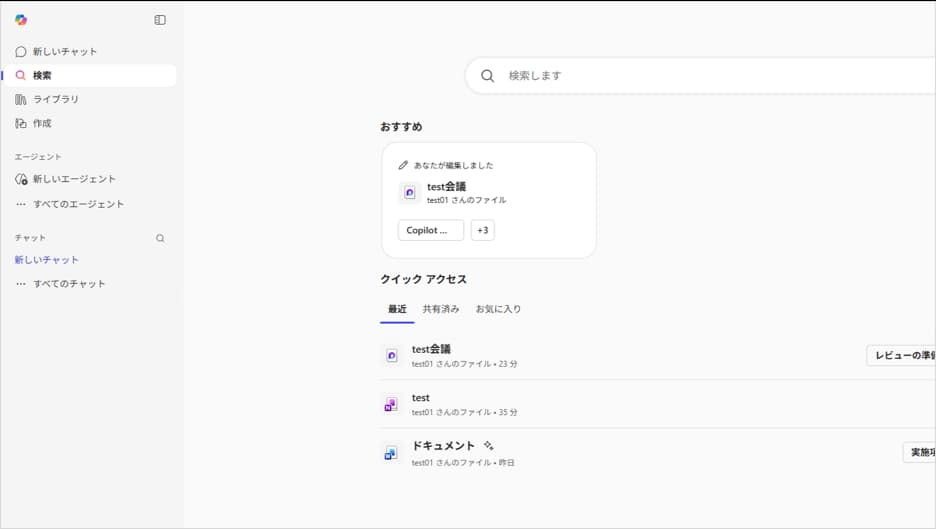Open the 検索 sidebar item
This screenshot has width=936, height=529.
pyautogui.click(x=42, y=75)
